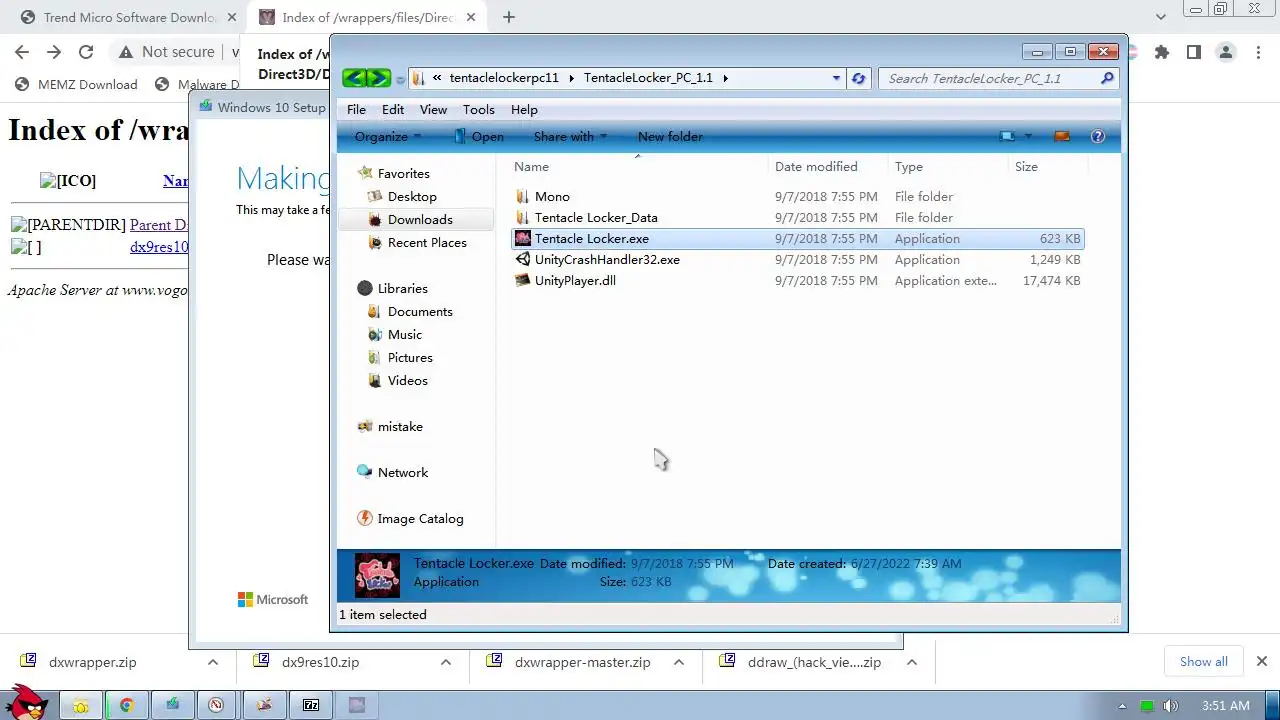Select the UnityPlayer.dll file icon

click(522, 281)
